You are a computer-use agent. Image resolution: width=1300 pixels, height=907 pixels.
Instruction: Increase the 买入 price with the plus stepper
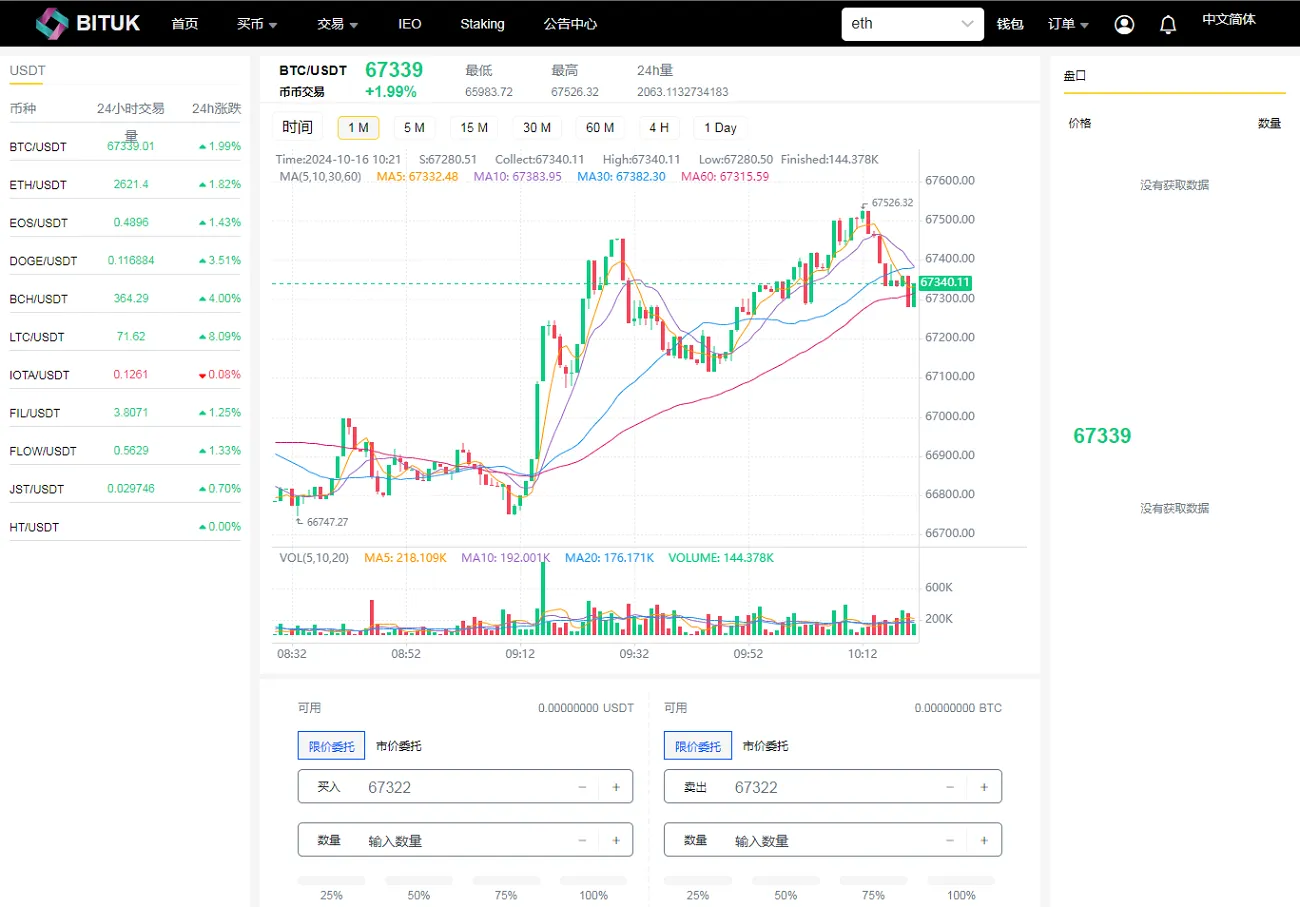pyautogui.click(x=615, y=786)
